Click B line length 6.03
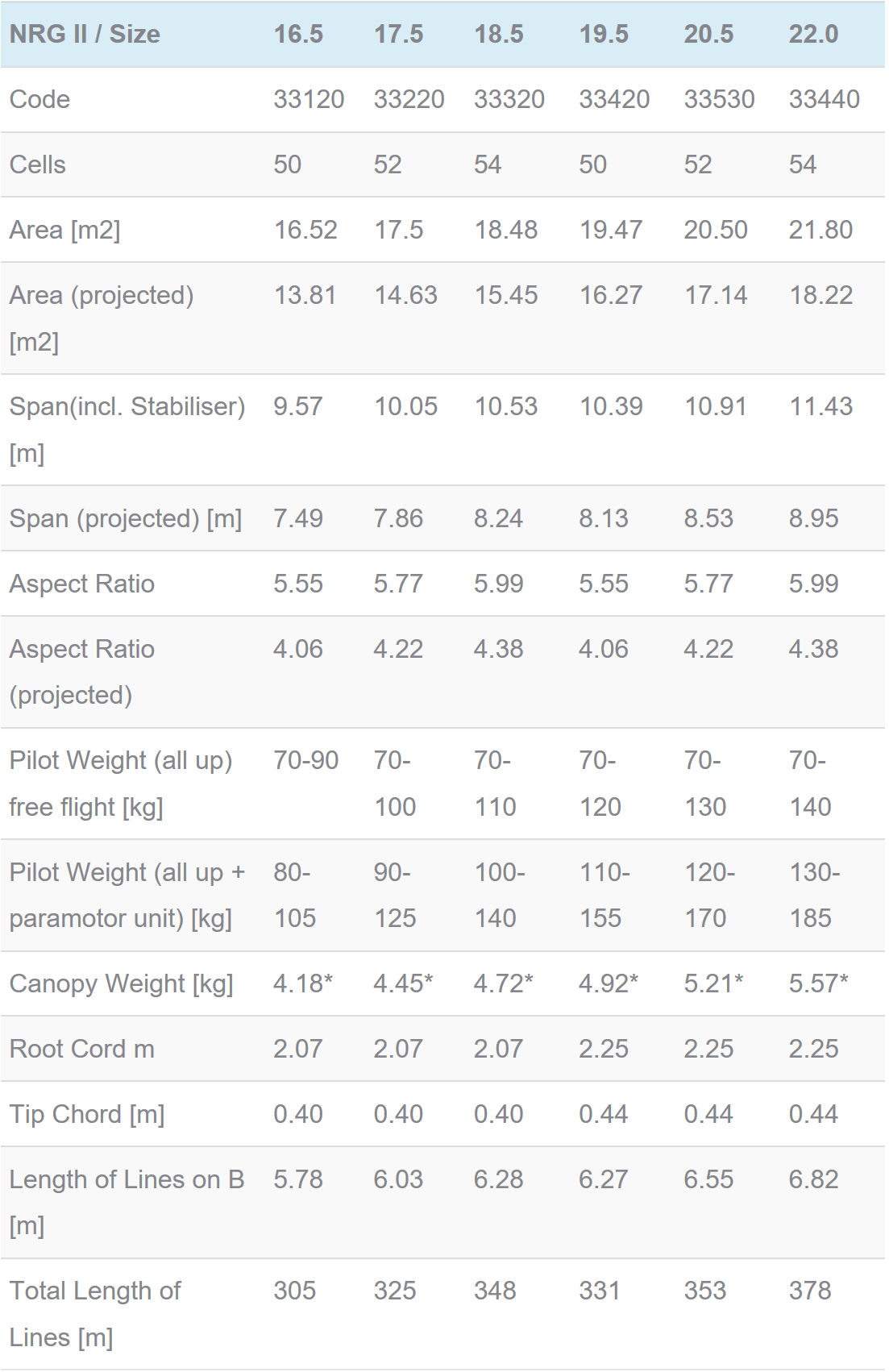Screen dimensions: 889x1372 click(398, 1179)
